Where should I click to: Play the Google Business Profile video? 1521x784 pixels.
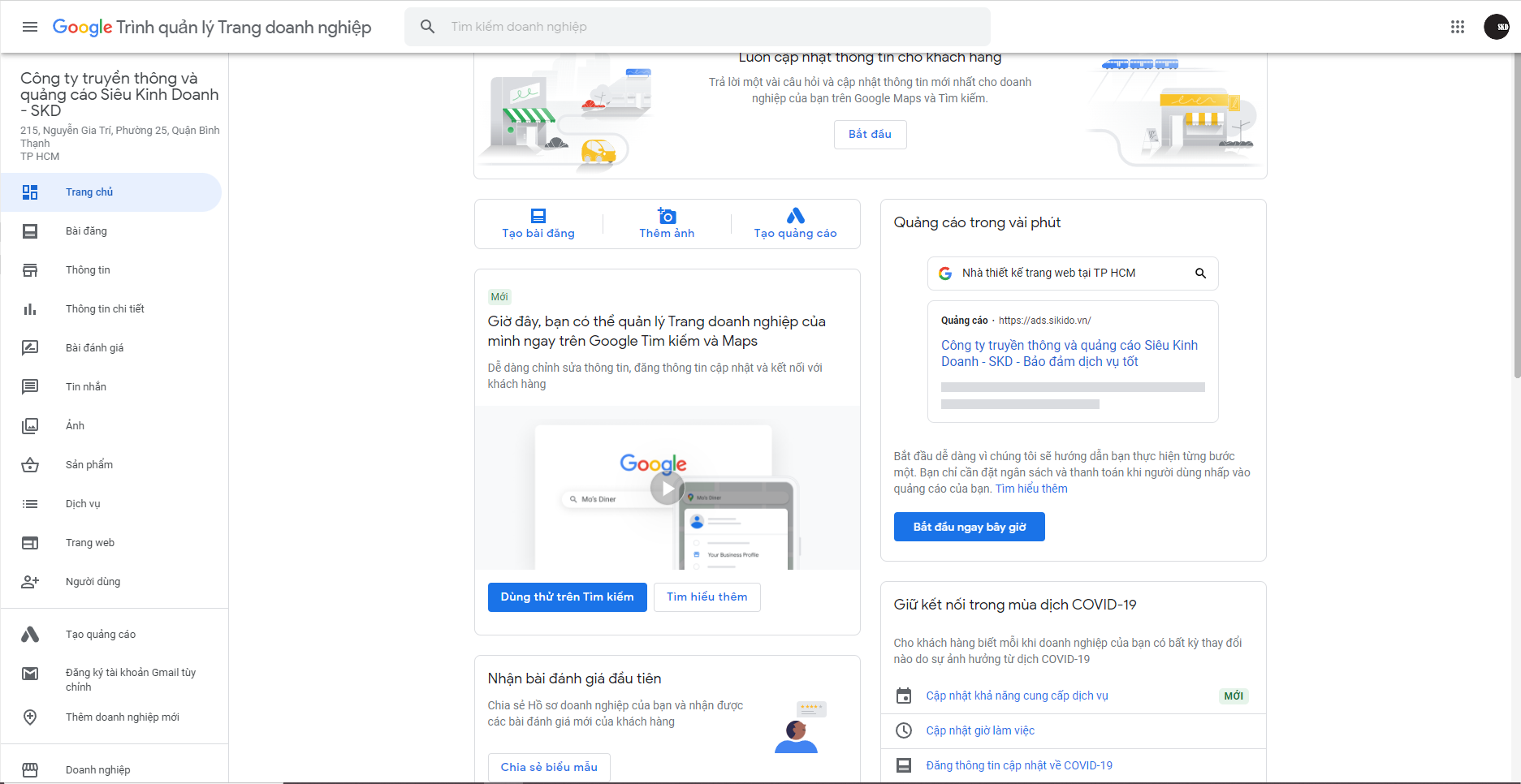pyautogui.click(x=667, y=488)
